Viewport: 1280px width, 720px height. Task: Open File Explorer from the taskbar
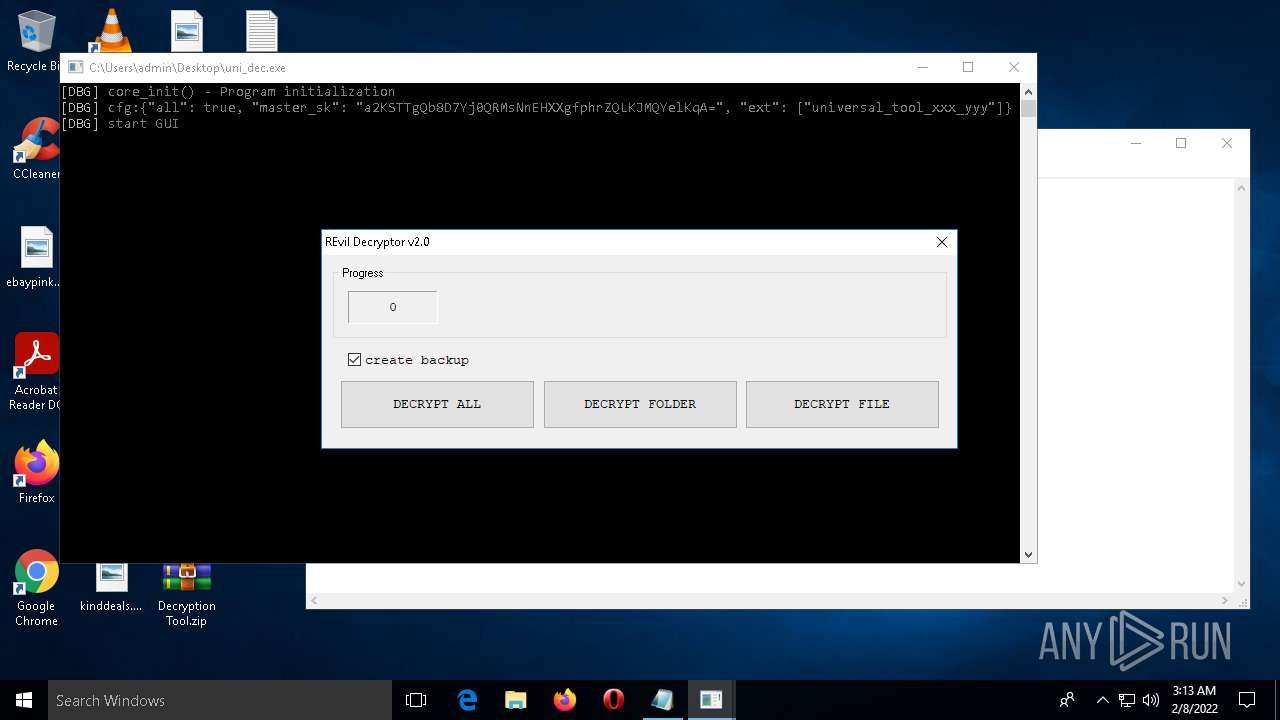pyautogui.click(x=516, y=700)
